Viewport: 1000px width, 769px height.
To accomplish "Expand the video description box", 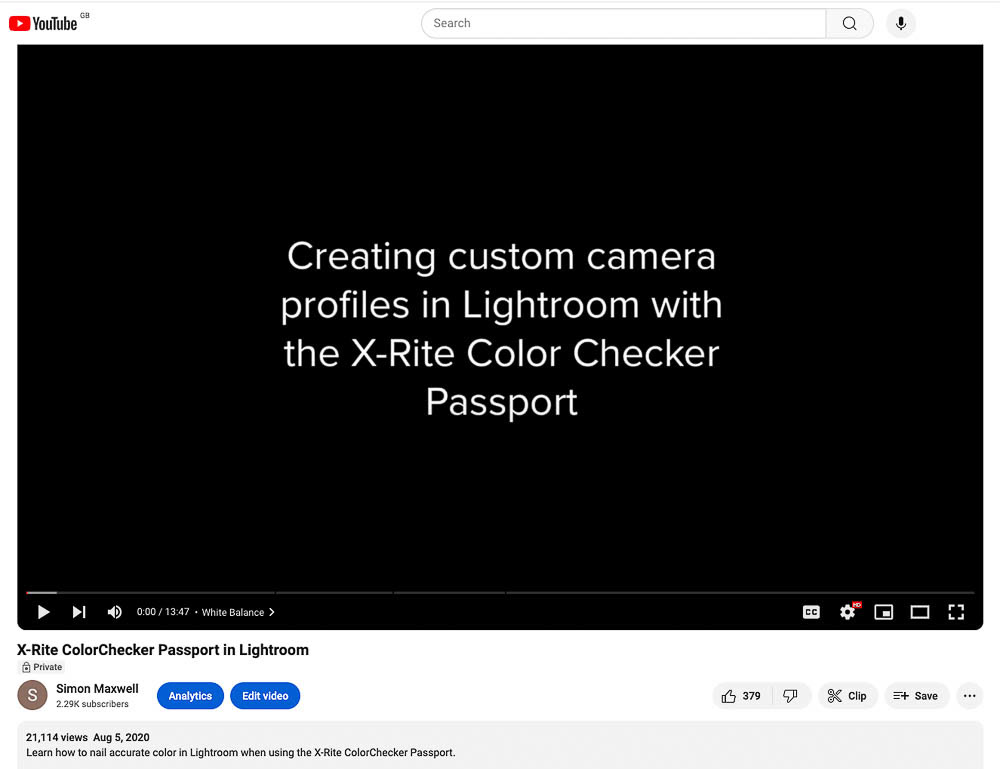I will 500,745.
